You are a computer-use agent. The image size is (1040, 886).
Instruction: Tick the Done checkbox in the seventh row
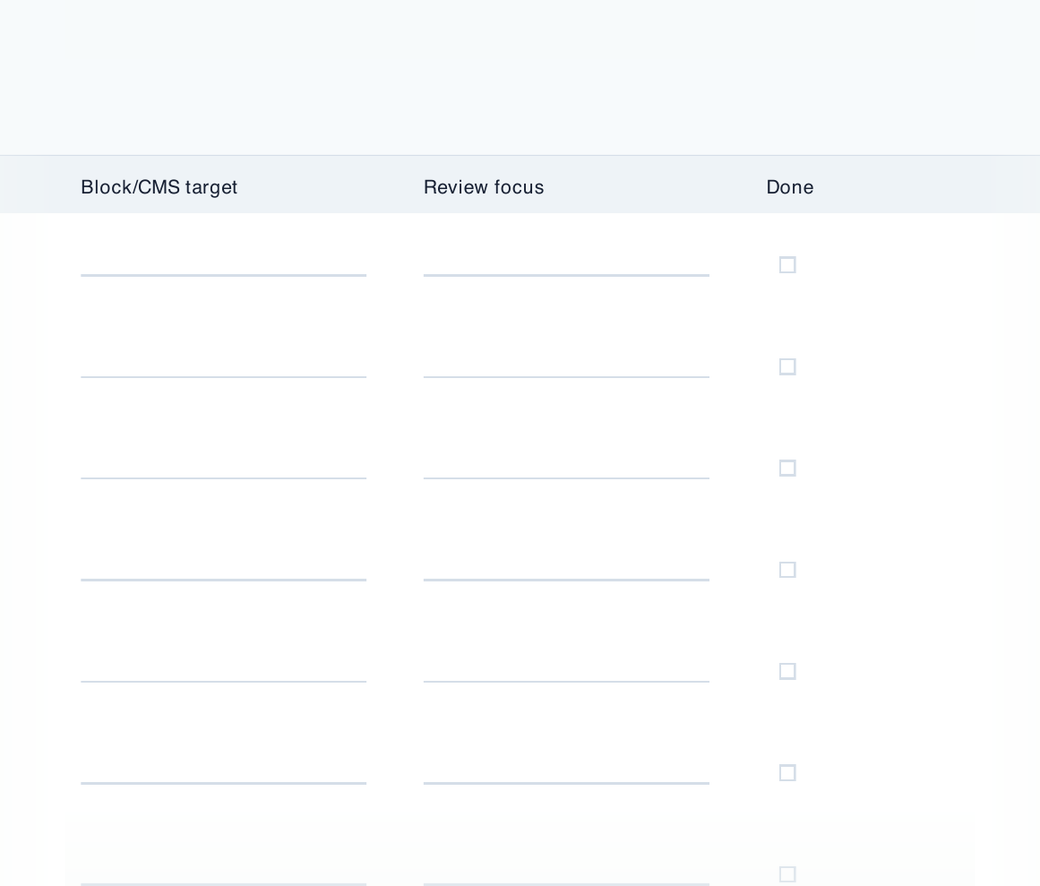click(x=787, y=874)
